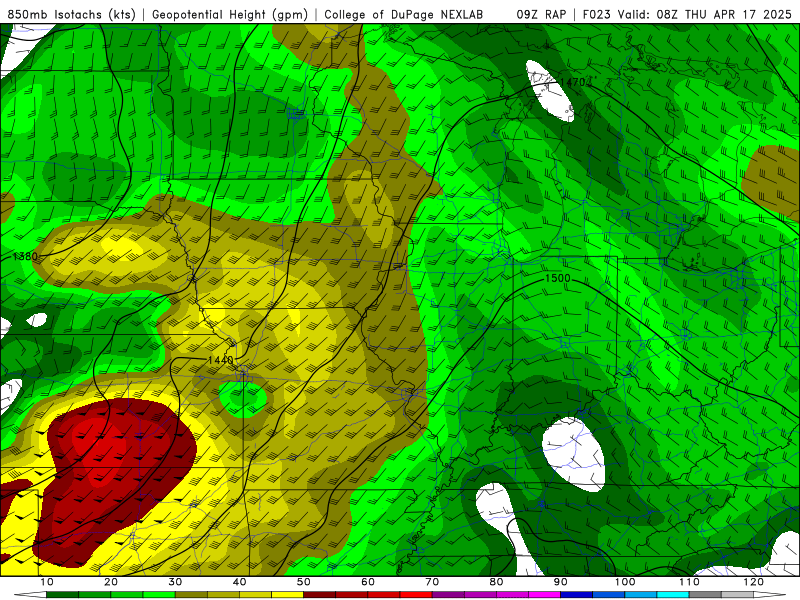Click the 1440 height contour label
Image resolution: width=800 pixels, height=600 pixels.
coord(220,360)
